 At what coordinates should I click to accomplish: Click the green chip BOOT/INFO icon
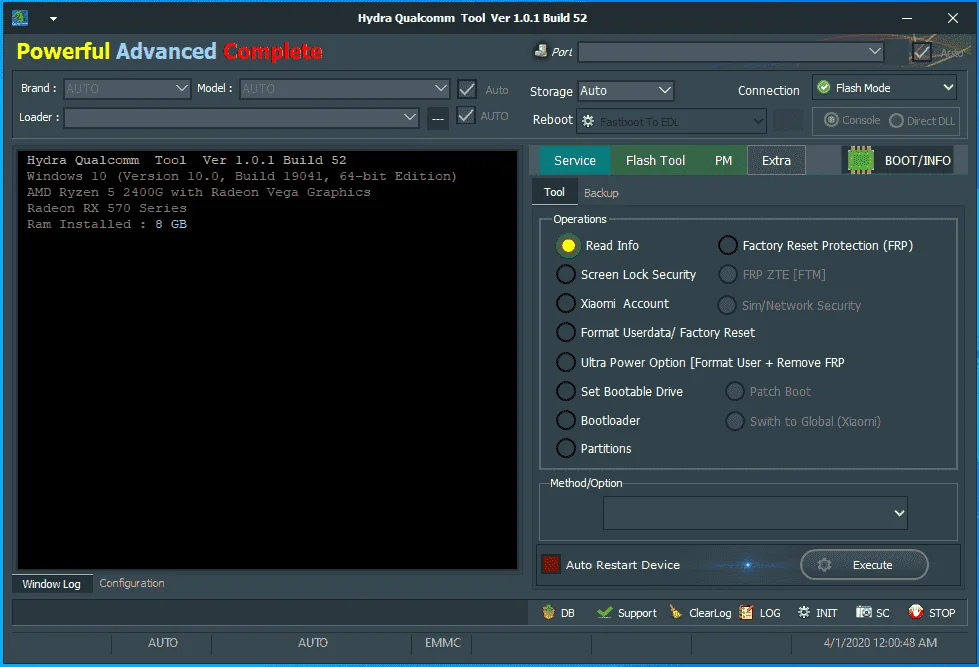(860, 161)
